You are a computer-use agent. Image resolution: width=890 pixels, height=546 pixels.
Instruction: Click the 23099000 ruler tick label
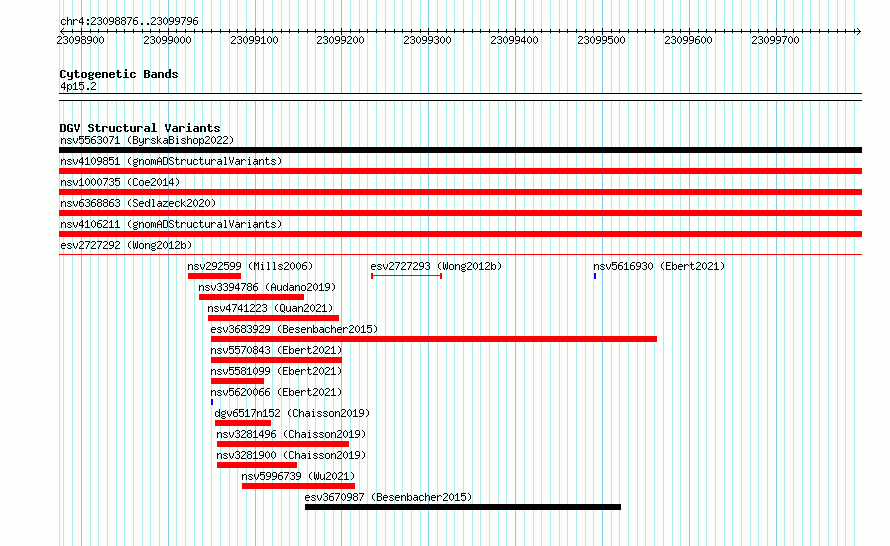pyautogui.click(x=167, y=40)
